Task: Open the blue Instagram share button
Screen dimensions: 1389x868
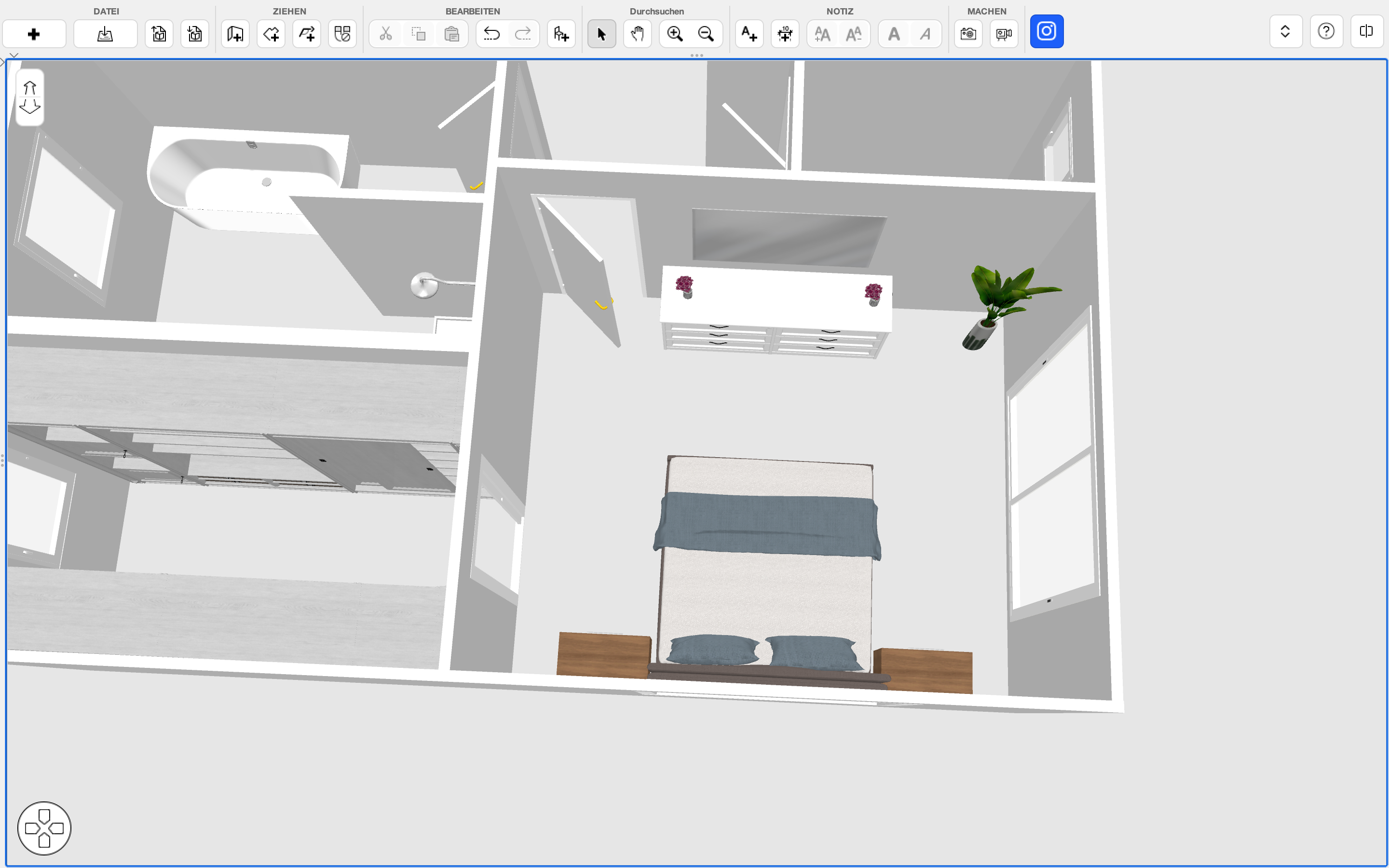Action: click(x=1047, y=31)
